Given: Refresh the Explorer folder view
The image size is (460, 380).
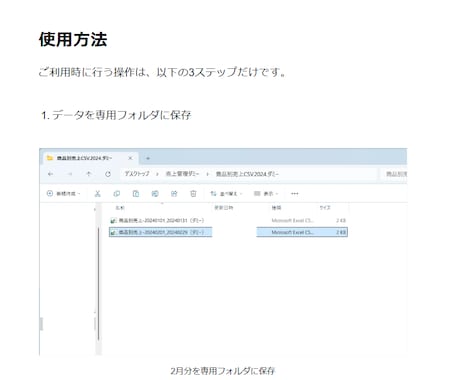Looking at the screenshot, I should coord(108,174).
